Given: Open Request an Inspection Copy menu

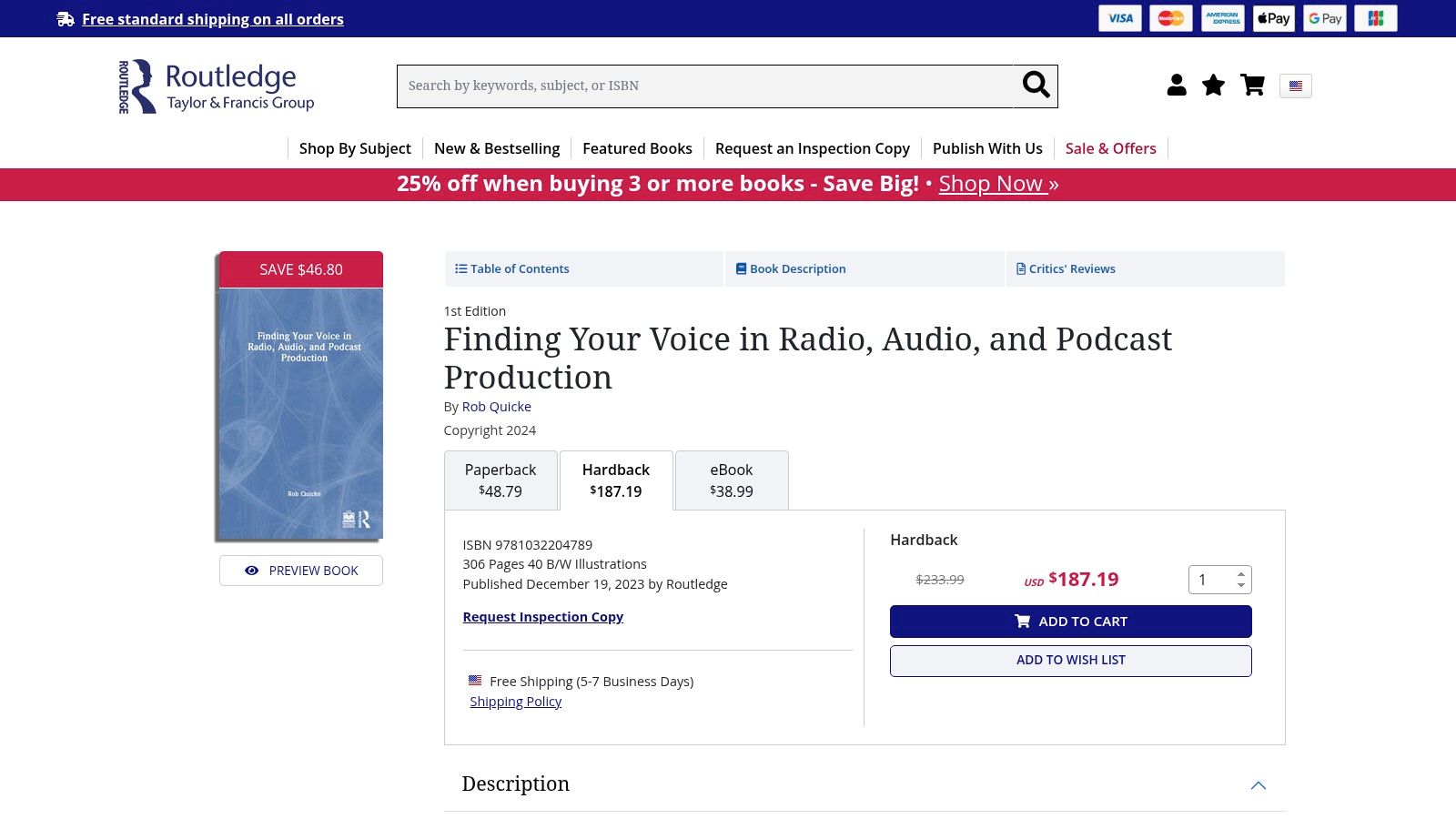Looking at the screenshot, I should coord(813,148).
